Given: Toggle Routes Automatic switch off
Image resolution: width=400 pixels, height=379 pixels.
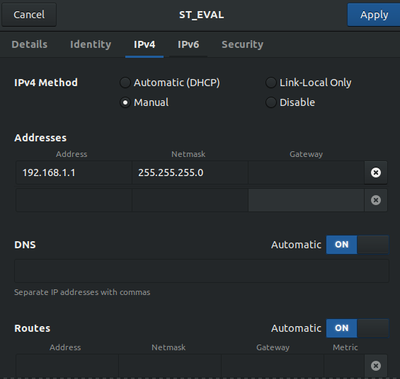Looking at the screenshot, I should [x=357, y=328].
